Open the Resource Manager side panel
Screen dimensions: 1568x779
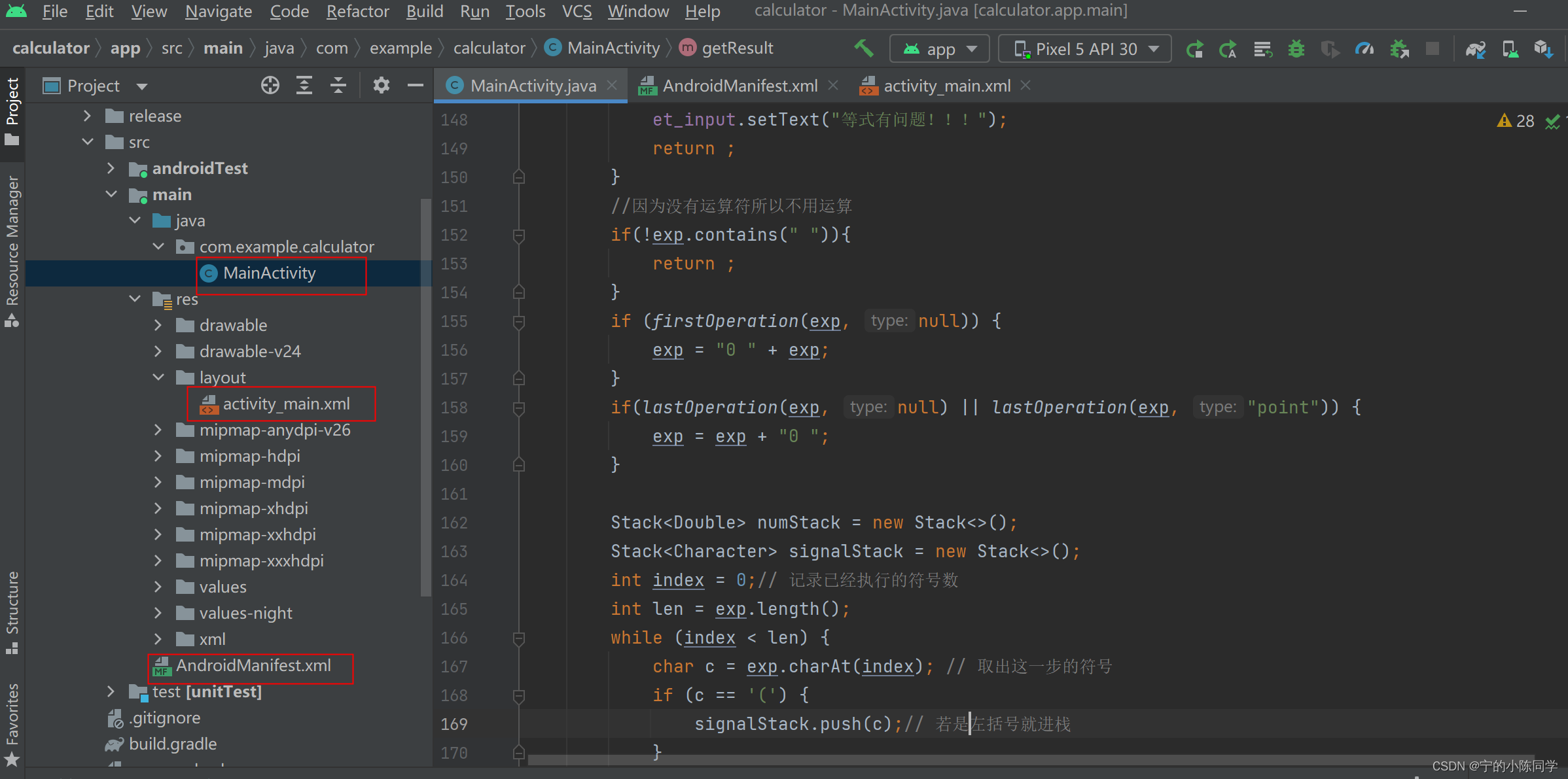12,251
